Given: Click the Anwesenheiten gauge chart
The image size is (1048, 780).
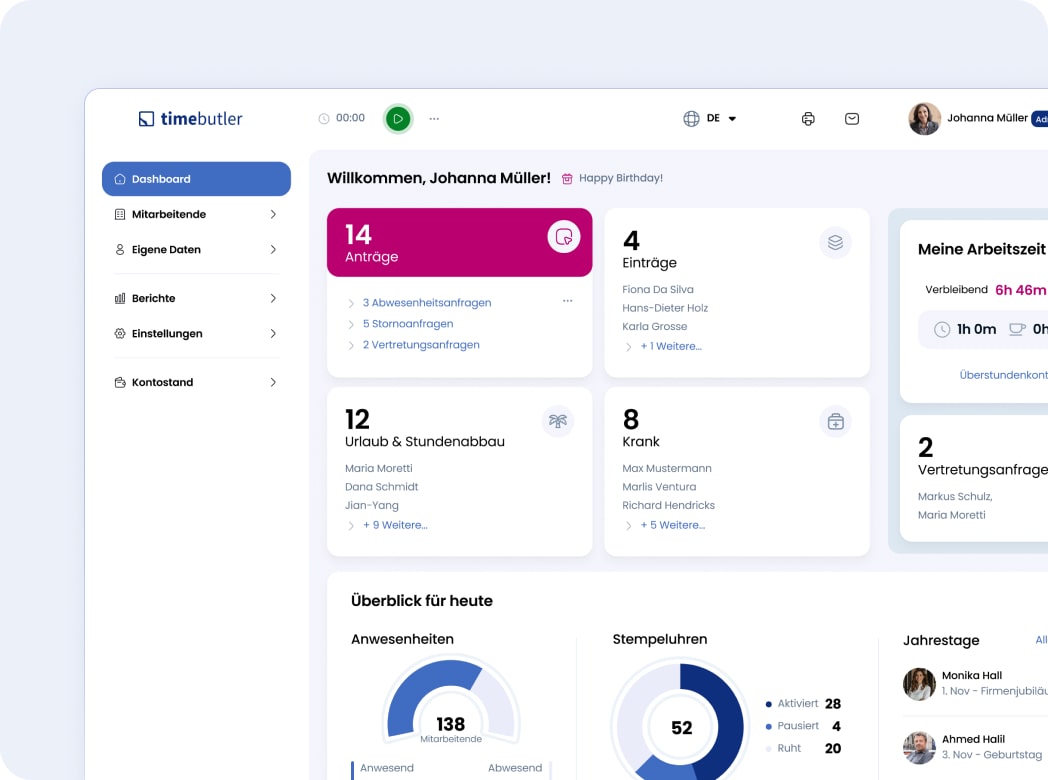Looking at the screenshot, I should [451, 700].
